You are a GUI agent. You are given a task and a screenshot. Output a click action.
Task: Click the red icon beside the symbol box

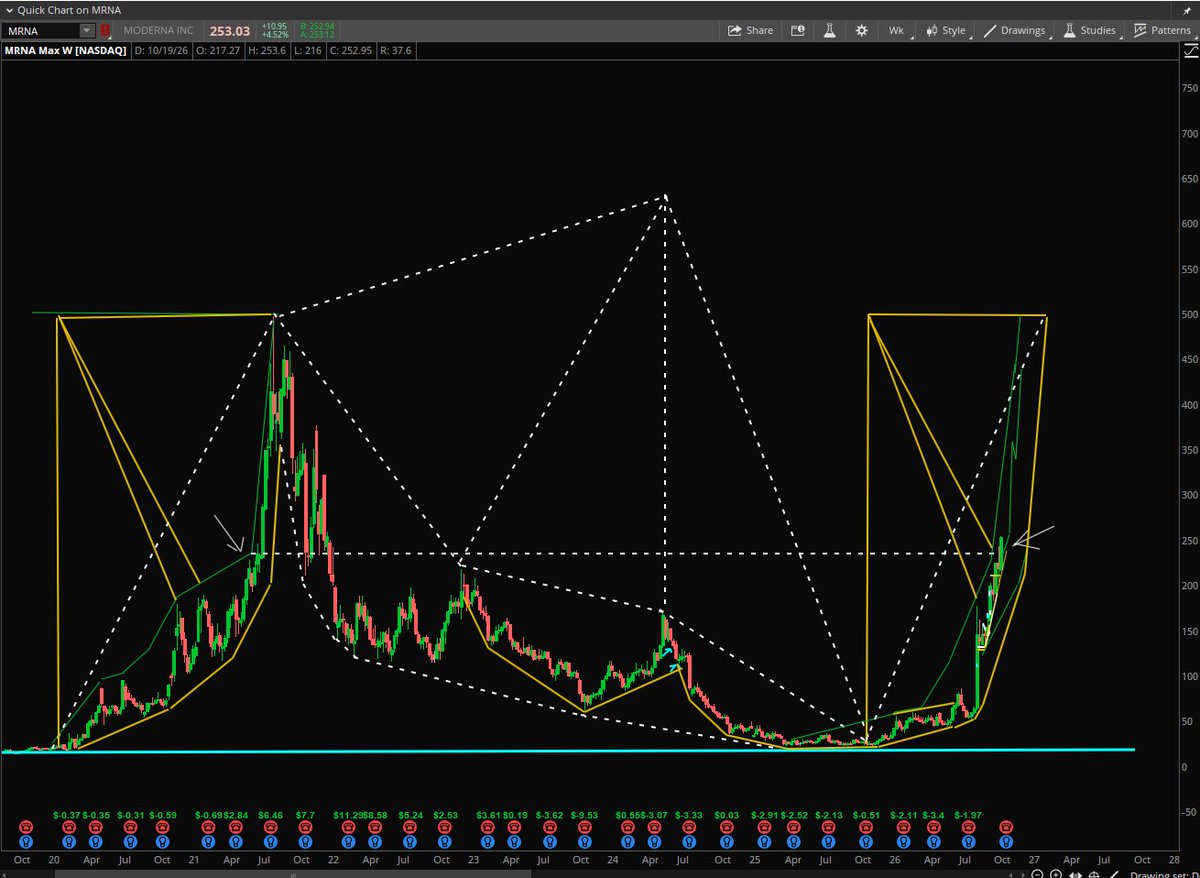click(x=105, y=31)
